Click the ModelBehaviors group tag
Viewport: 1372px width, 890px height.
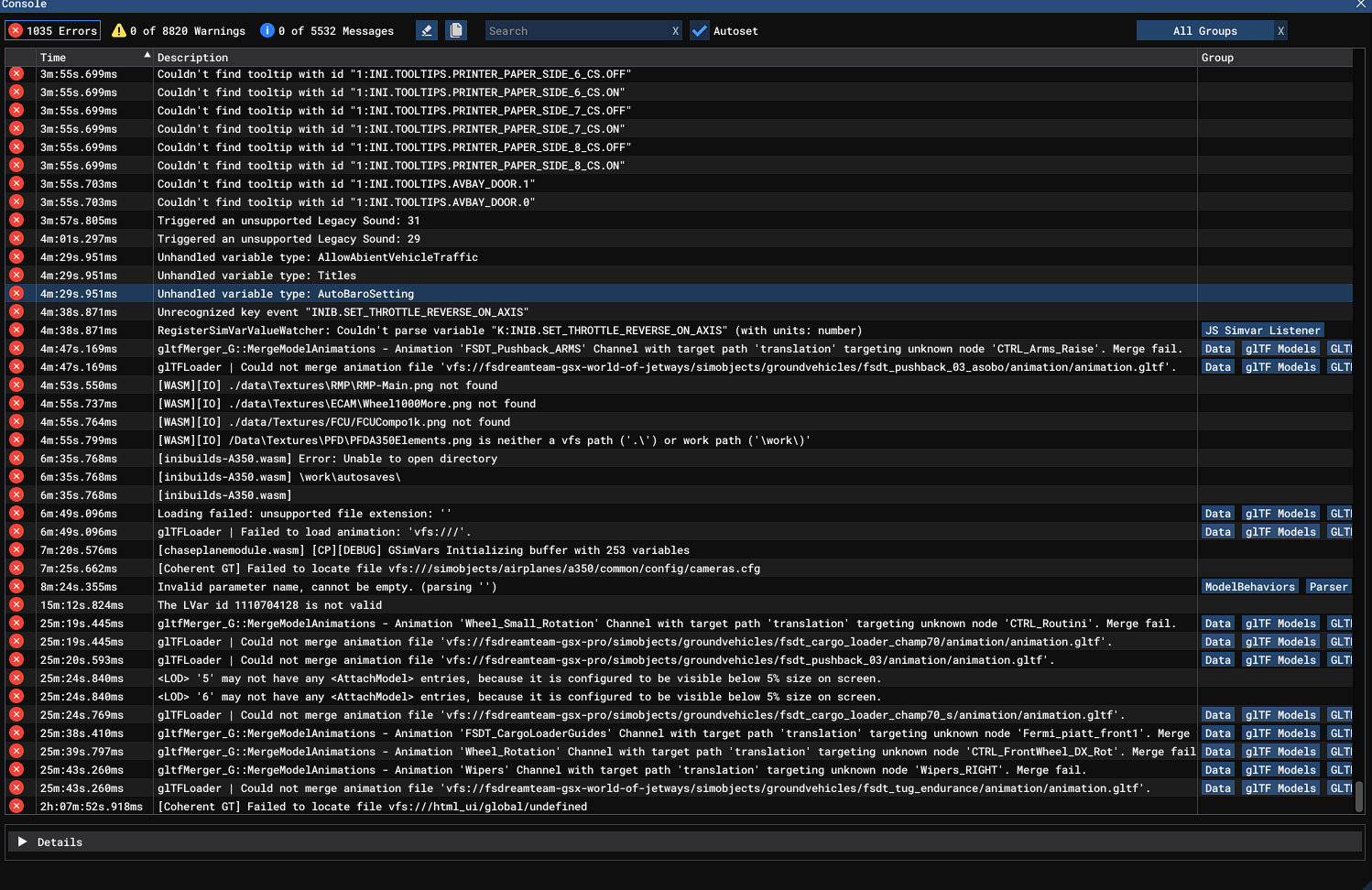(x=1249, y=587)
